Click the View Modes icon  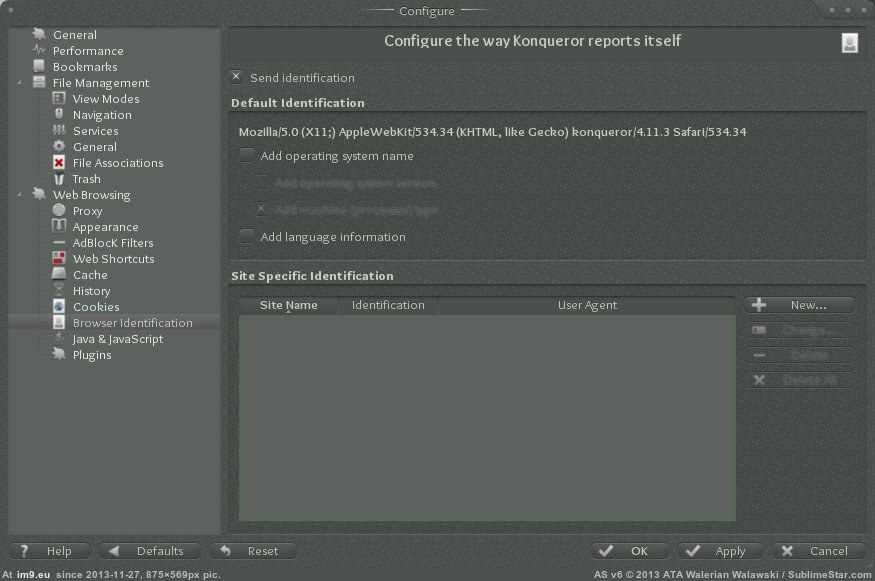point(59,99)
